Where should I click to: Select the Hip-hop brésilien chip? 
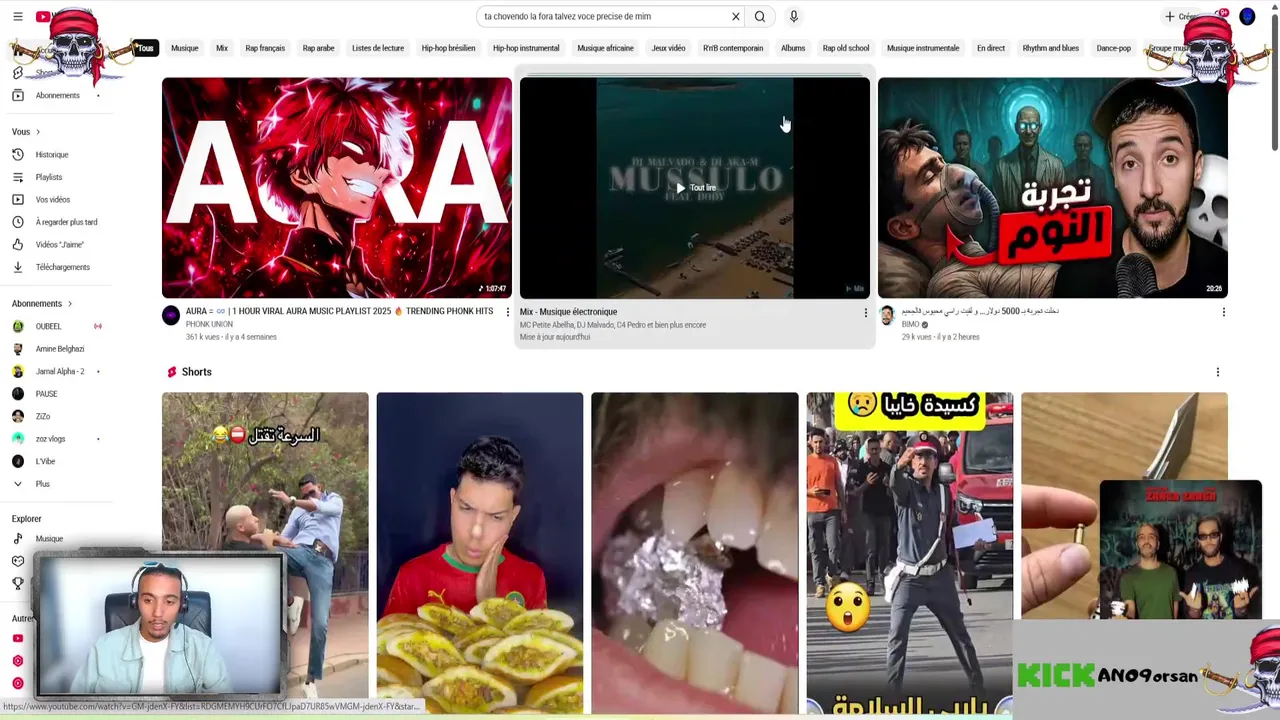click(x=448, y=48)
